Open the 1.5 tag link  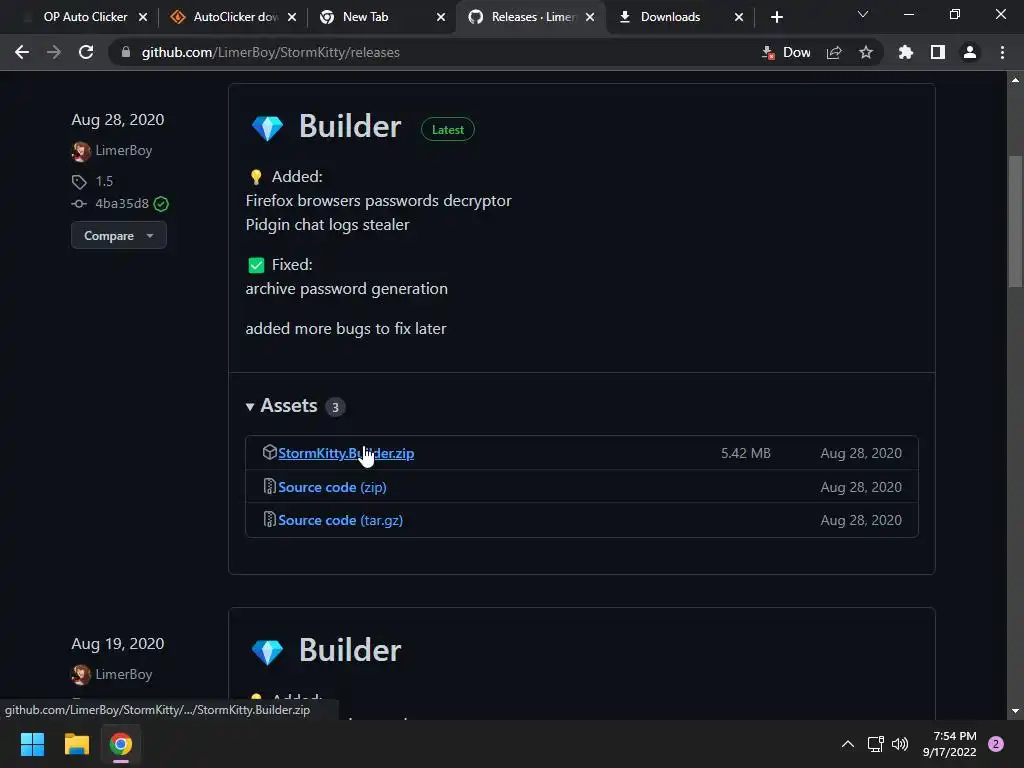pos(104,182)
